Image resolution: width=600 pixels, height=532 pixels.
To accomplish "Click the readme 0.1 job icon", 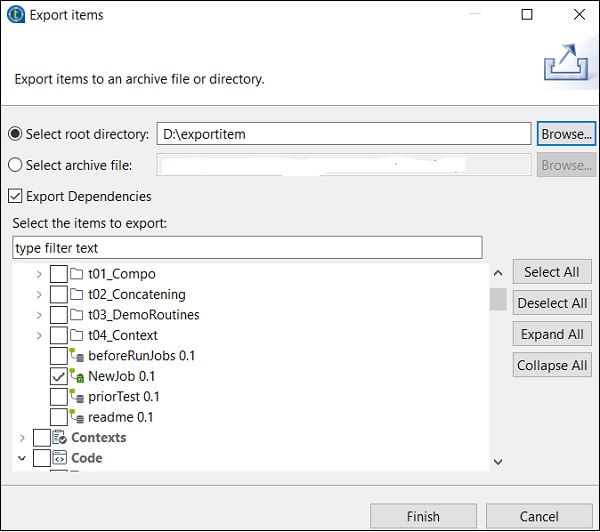I will pos(79,417).
